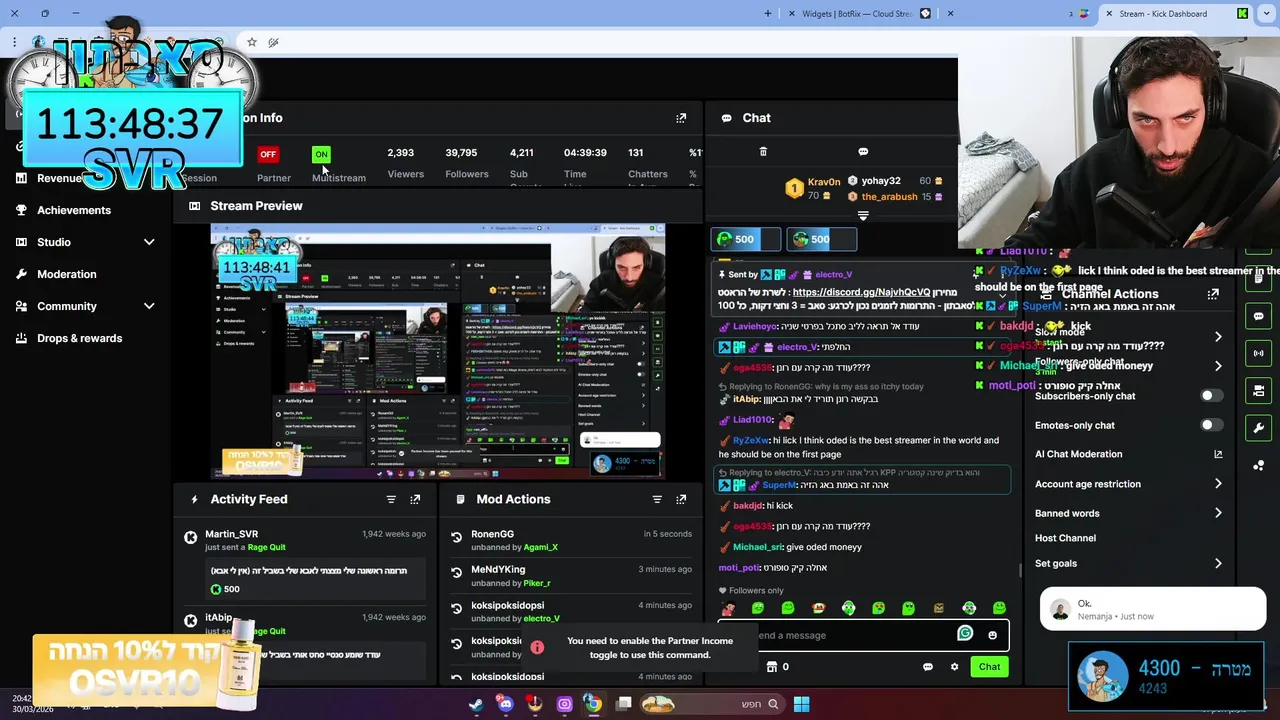Image resolution: width=1280 pixels, height=720 pixels.
Task: Open chat settings gear icon
Action: coord(954,667)
